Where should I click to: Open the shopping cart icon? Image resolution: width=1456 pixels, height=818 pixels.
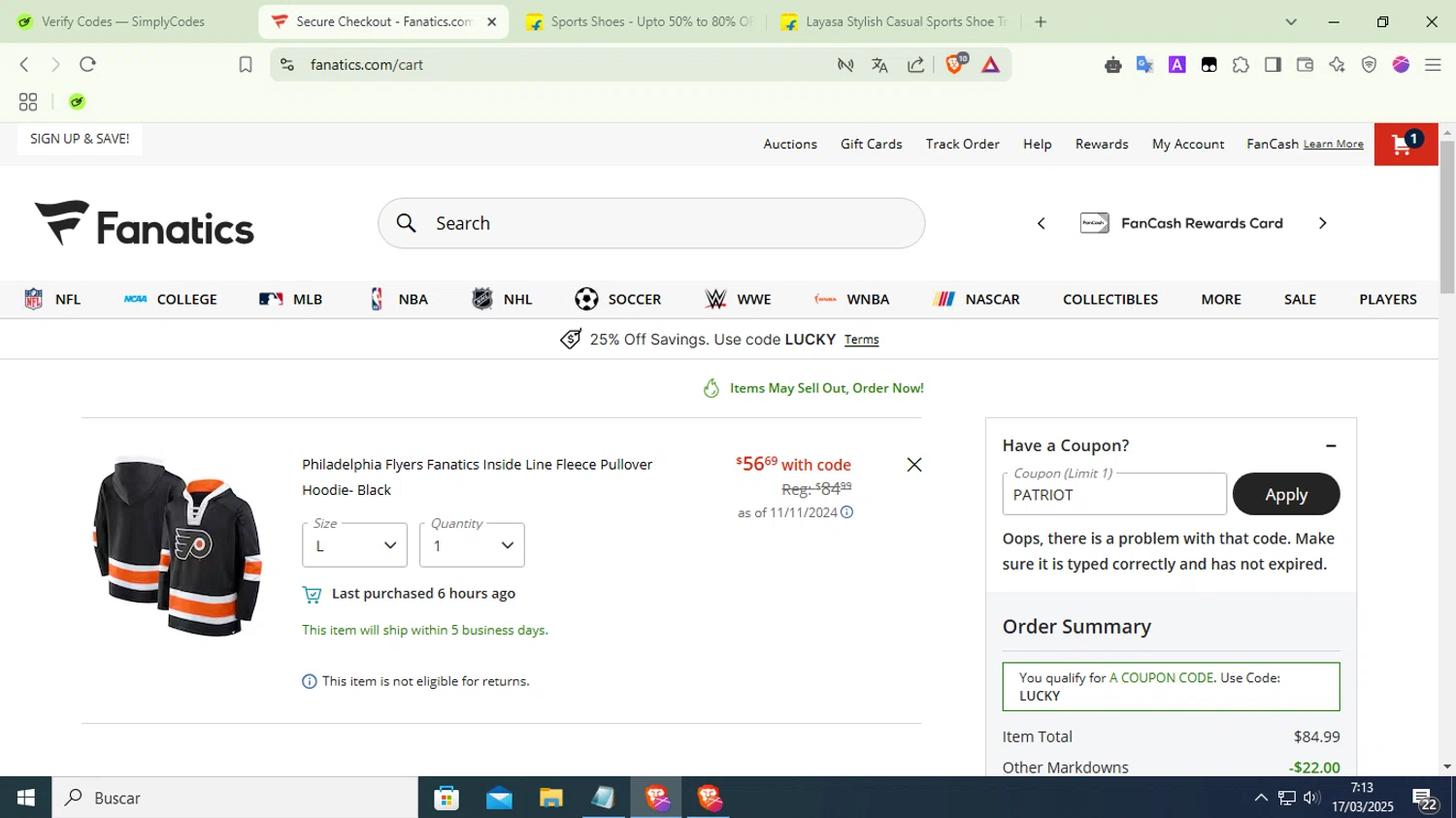pyautogui.click(x=1406, y=145)
